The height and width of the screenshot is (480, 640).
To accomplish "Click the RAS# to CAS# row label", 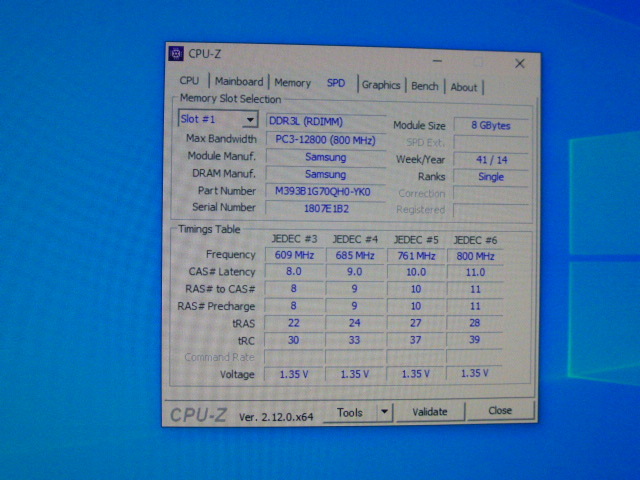I will pyautogui.click(x=220, y=289).
